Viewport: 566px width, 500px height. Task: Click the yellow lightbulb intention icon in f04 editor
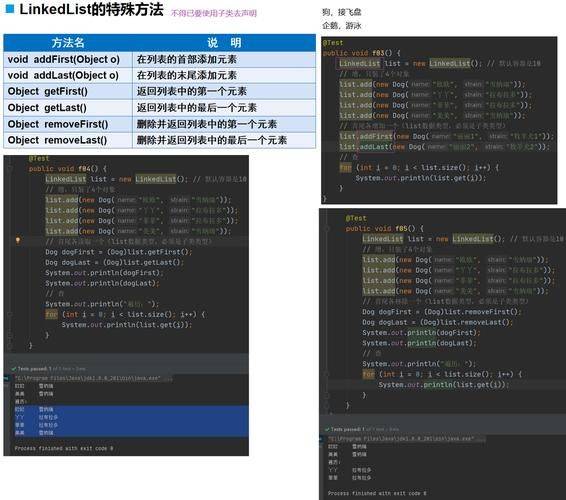coord(18,240)
